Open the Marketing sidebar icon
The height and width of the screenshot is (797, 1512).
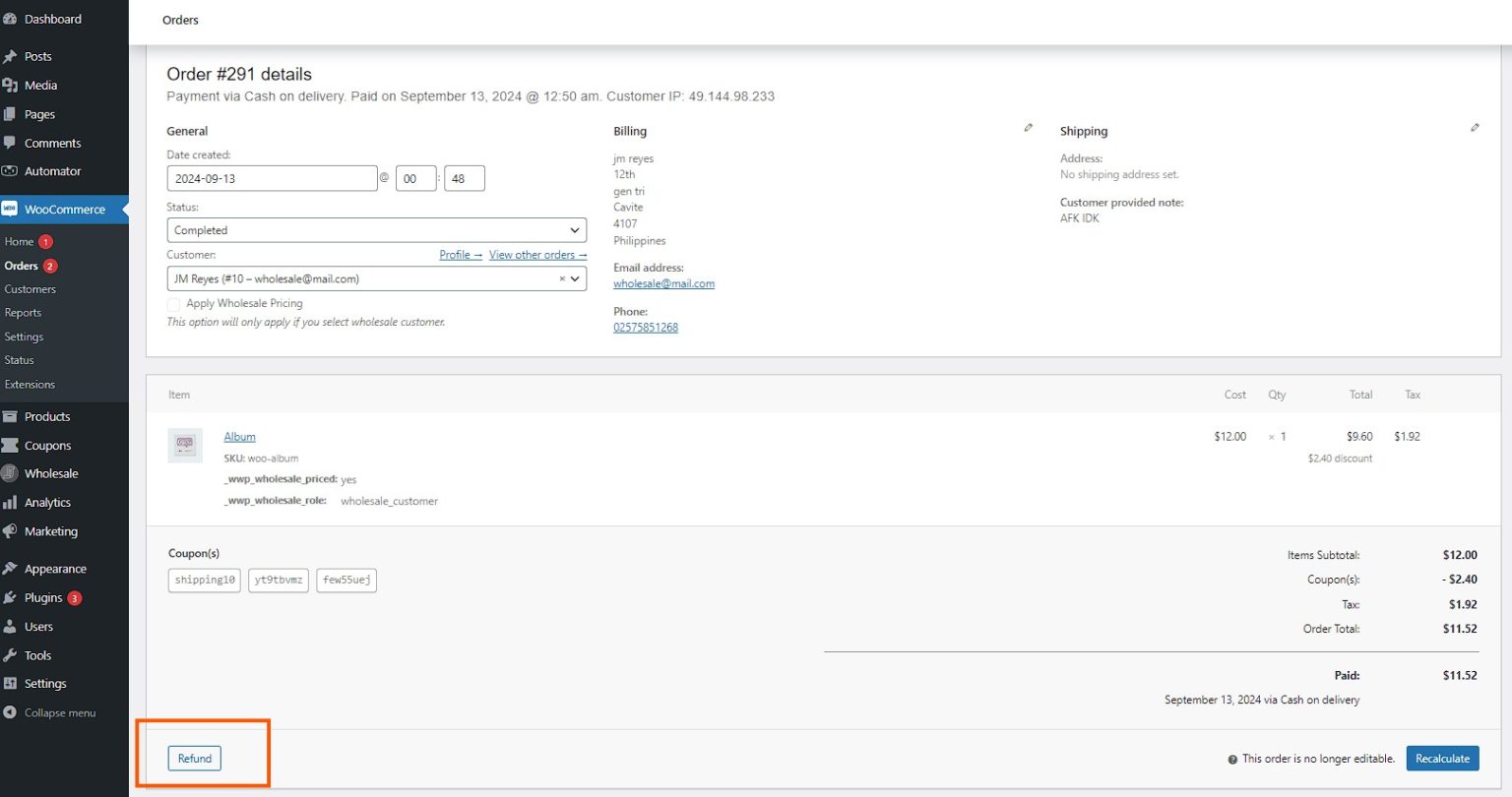click(x=15, y=531)
